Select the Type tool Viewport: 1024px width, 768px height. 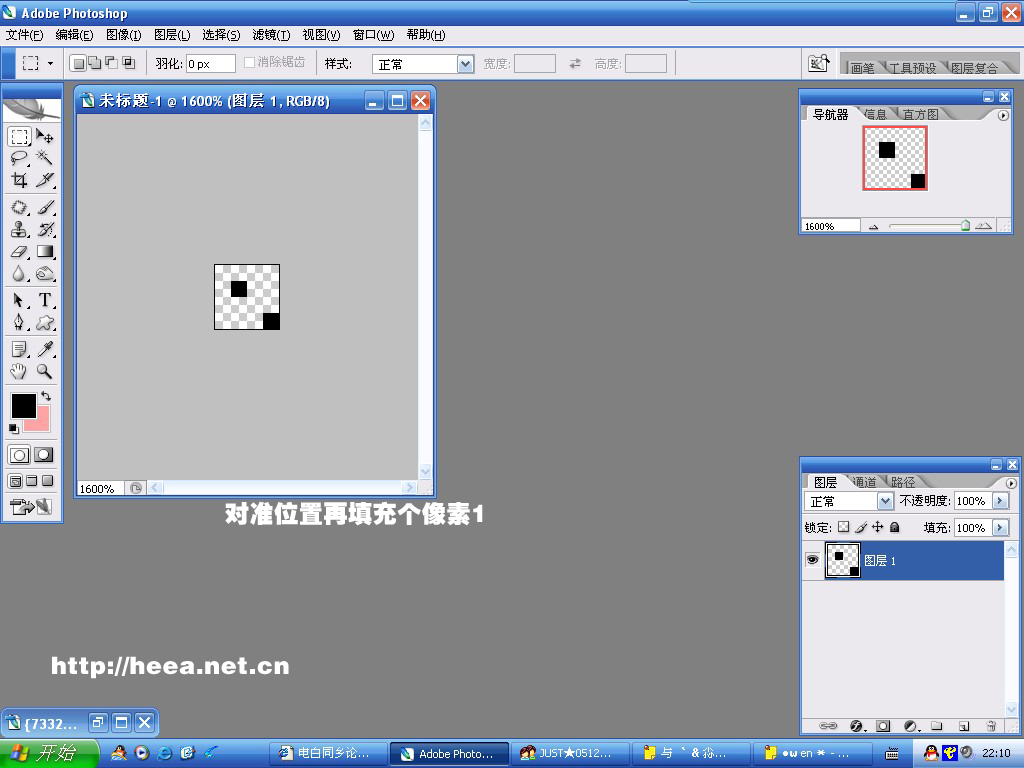click(x=45, y=300)
